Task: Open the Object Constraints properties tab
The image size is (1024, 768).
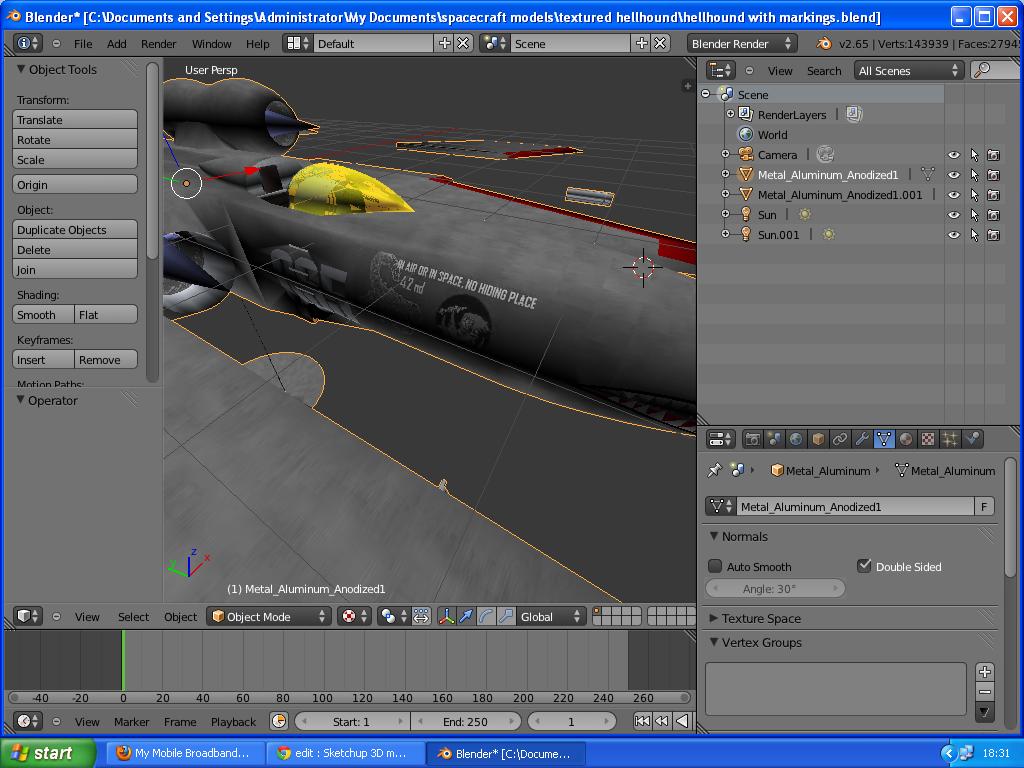Action: (839, 438)
